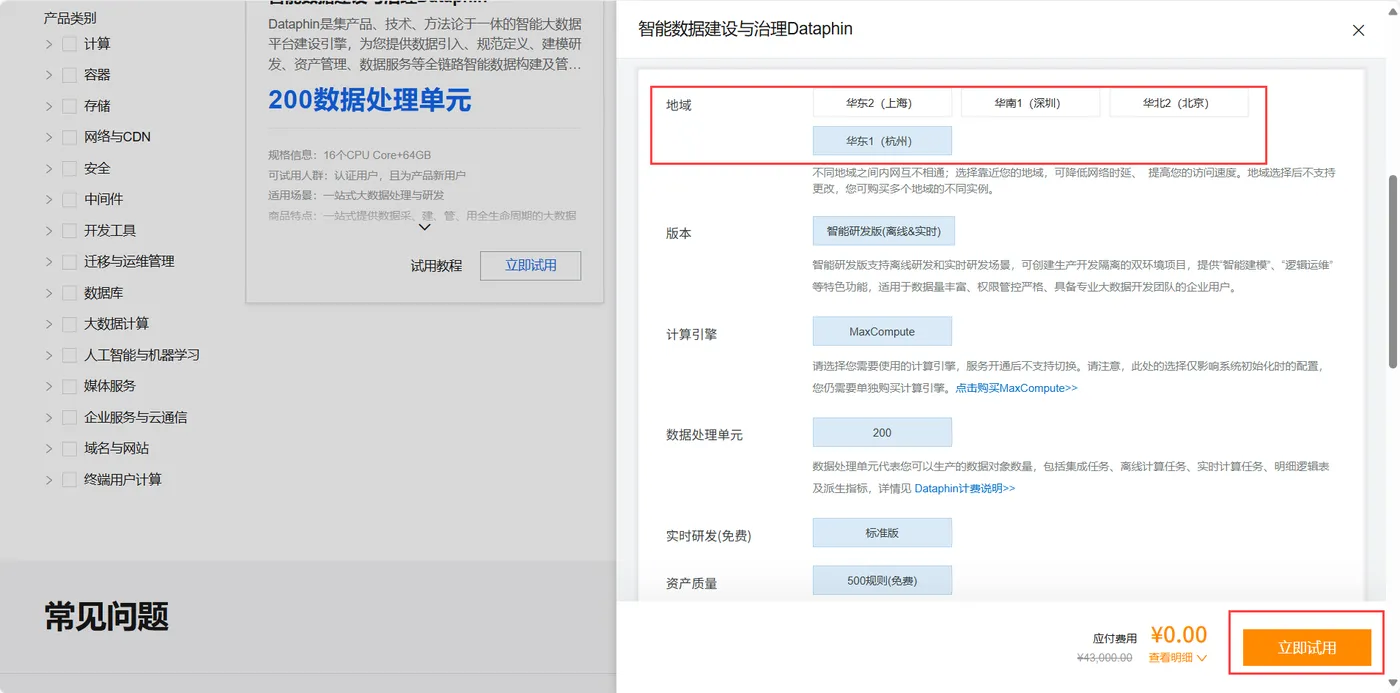Screen dimensions: 1400x693
Task: Click 立即试用 button on product card
Action: pyautogui.click(x=530, y=266)
